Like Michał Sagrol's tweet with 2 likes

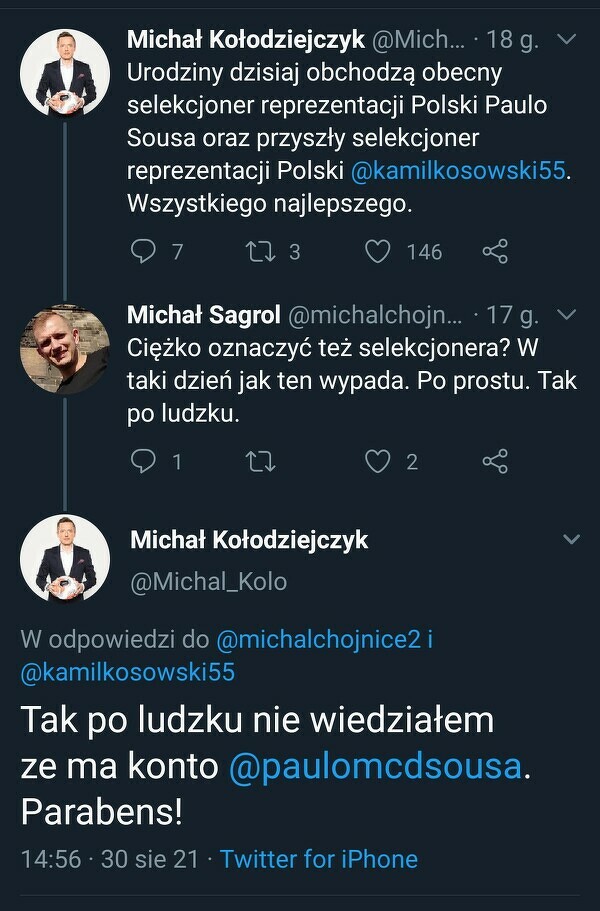coord(377,461)
